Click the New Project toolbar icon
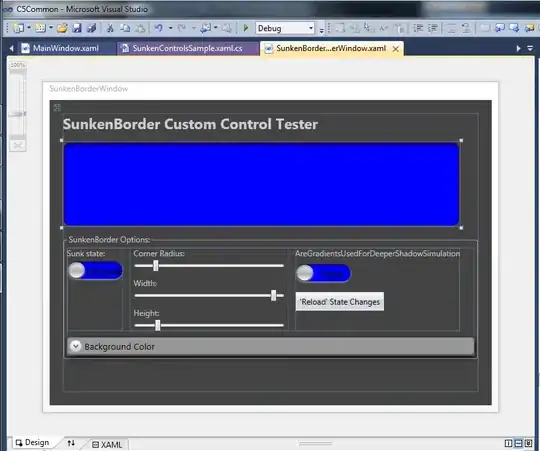The height and width of the screenshot is (451, 540). click(19, 28)
